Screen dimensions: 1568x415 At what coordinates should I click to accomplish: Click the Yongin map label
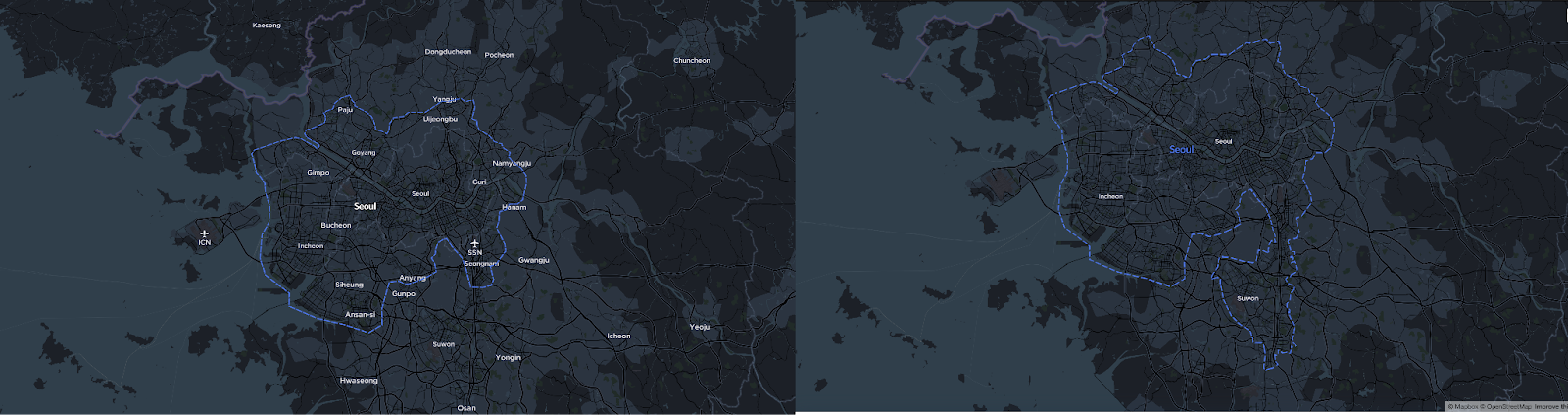509,358
